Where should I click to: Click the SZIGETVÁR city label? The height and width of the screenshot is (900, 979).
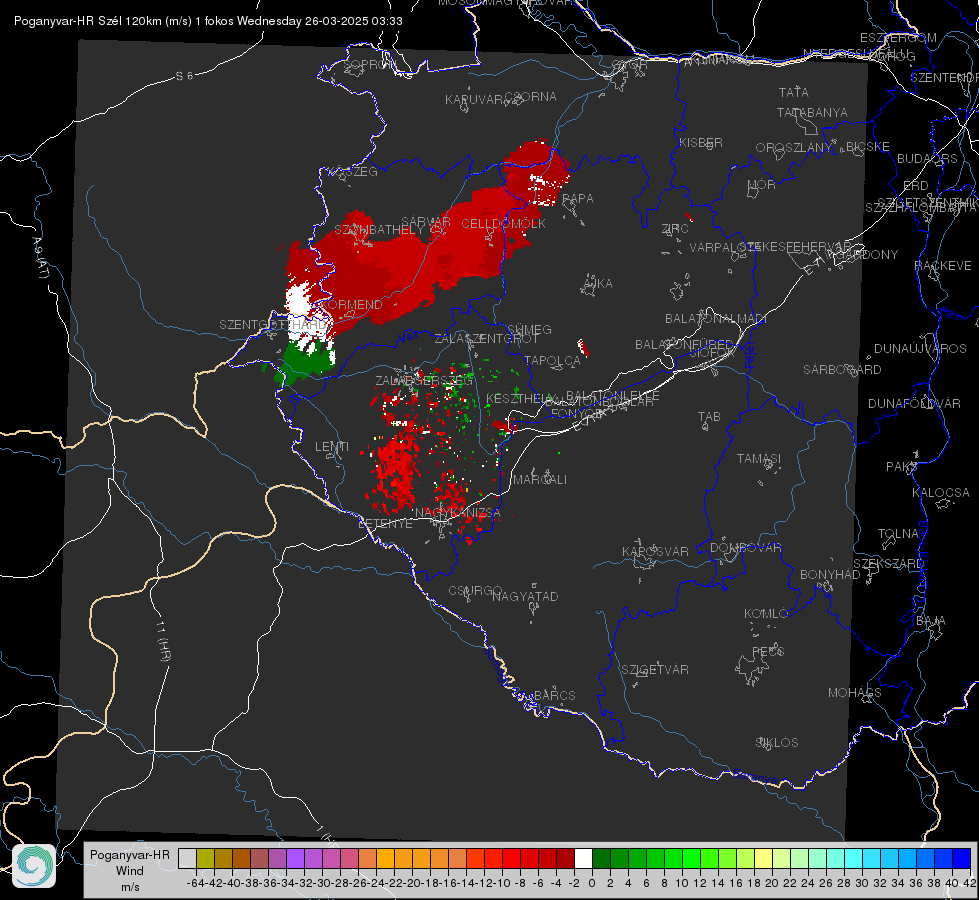click(x=654, y=670)
